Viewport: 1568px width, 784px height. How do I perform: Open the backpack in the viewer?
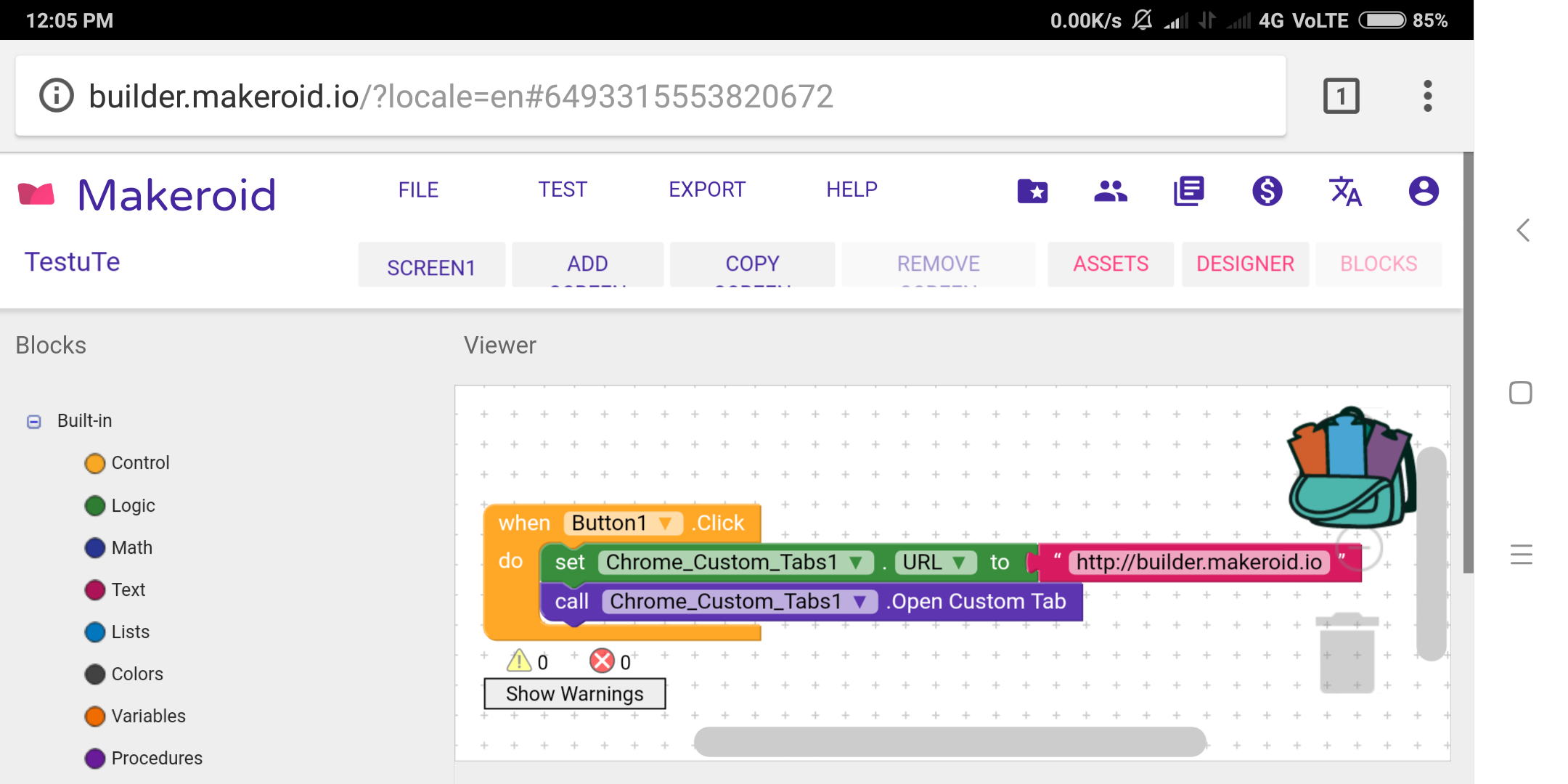point(1350,470)
